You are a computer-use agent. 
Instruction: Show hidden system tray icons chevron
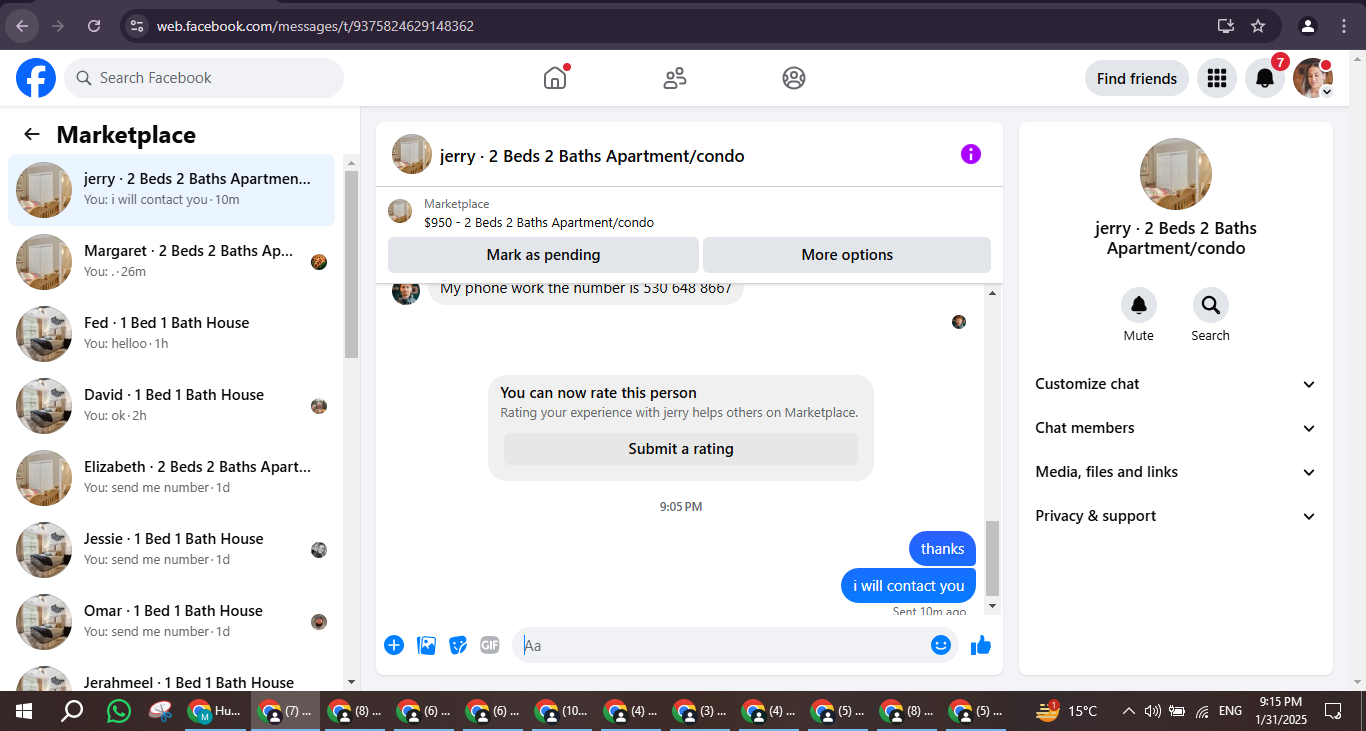[x=1128, y=711]
